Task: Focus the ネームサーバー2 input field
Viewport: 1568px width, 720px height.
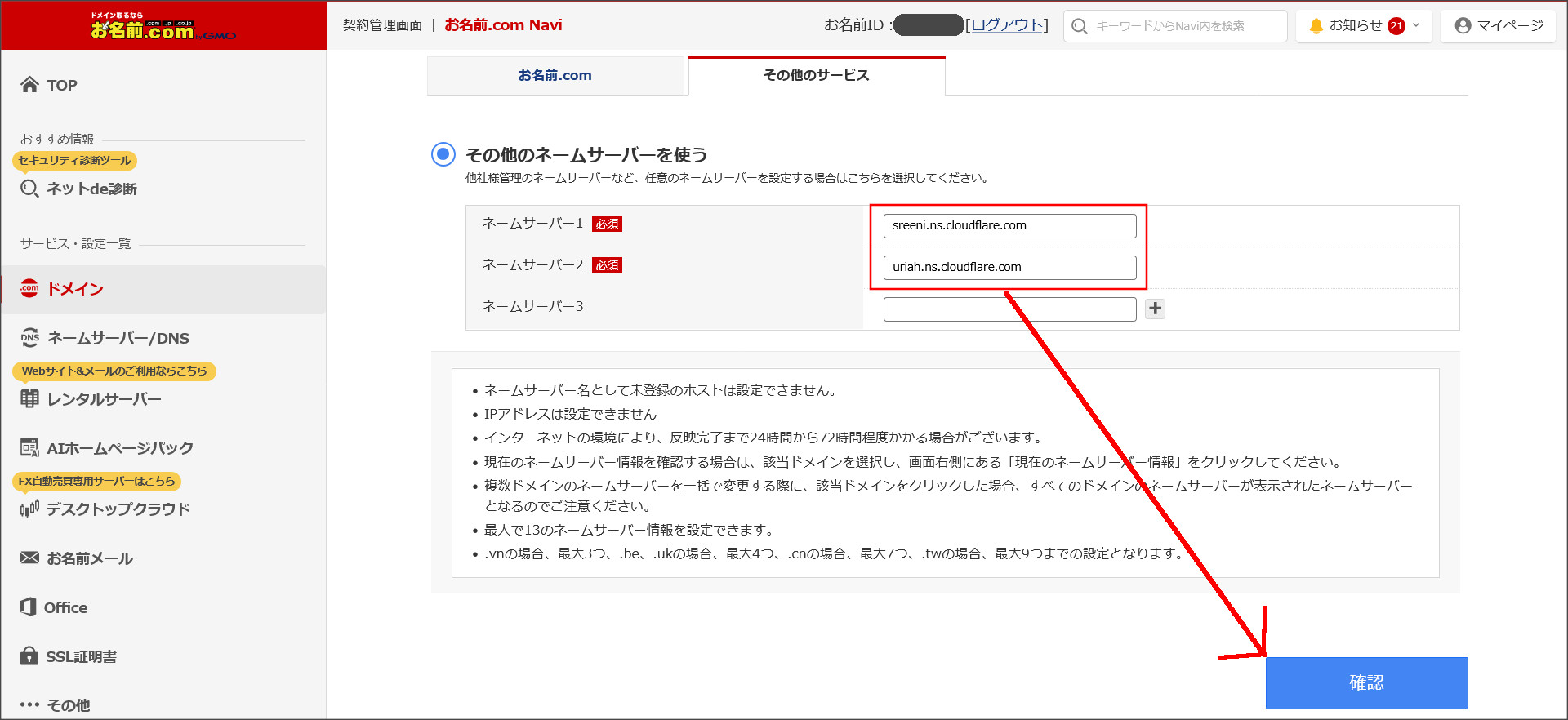Action: (1009, 267)
